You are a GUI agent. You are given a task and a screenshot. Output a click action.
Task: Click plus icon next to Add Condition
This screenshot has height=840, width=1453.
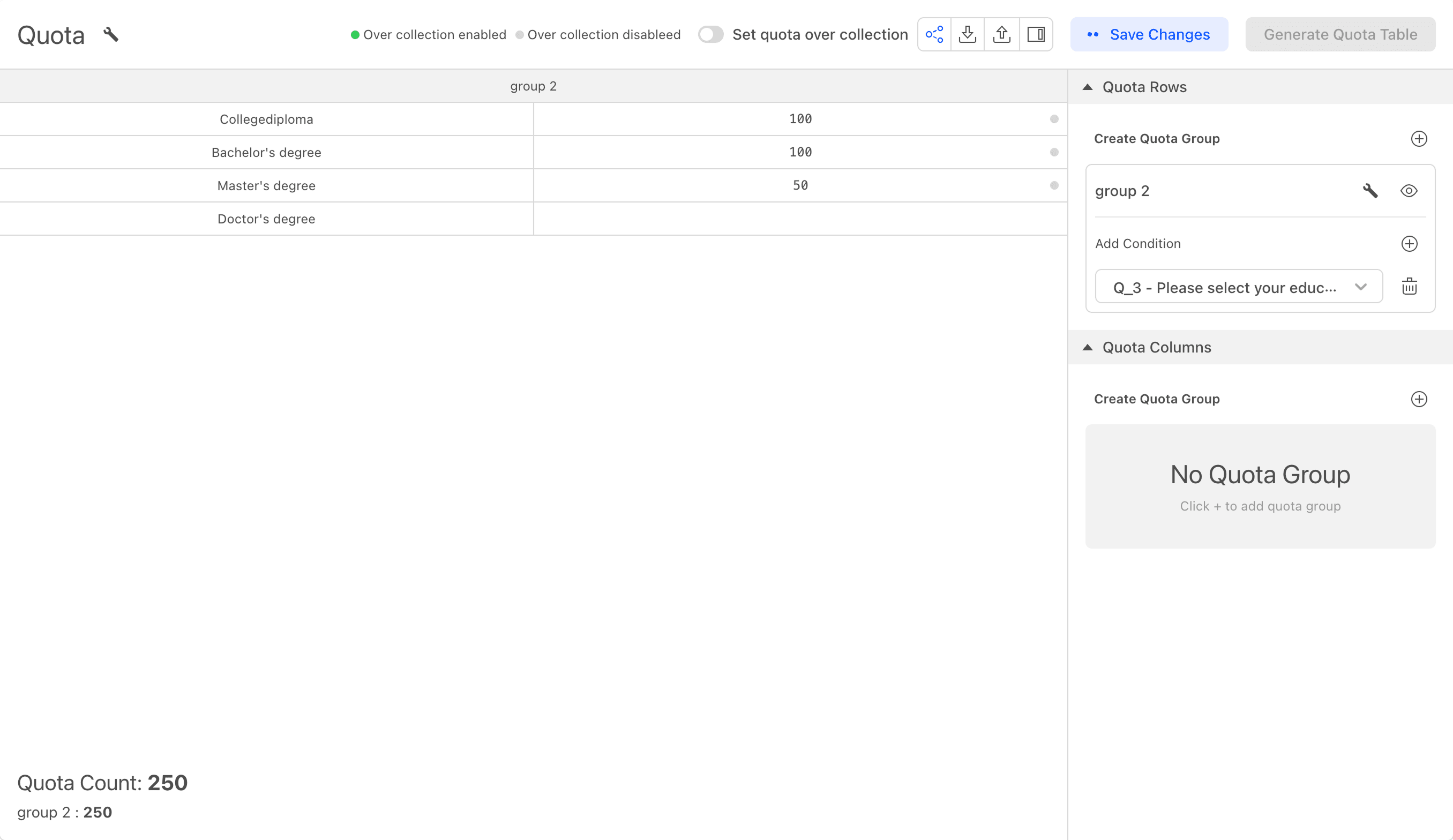pos(1409,244)
